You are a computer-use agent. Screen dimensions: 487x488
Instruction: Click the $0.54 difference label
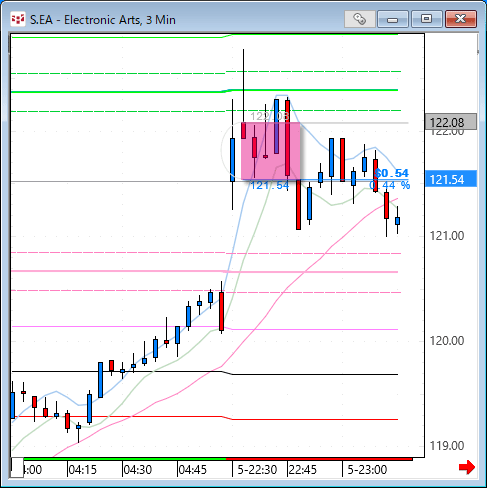tap(391, 173)
